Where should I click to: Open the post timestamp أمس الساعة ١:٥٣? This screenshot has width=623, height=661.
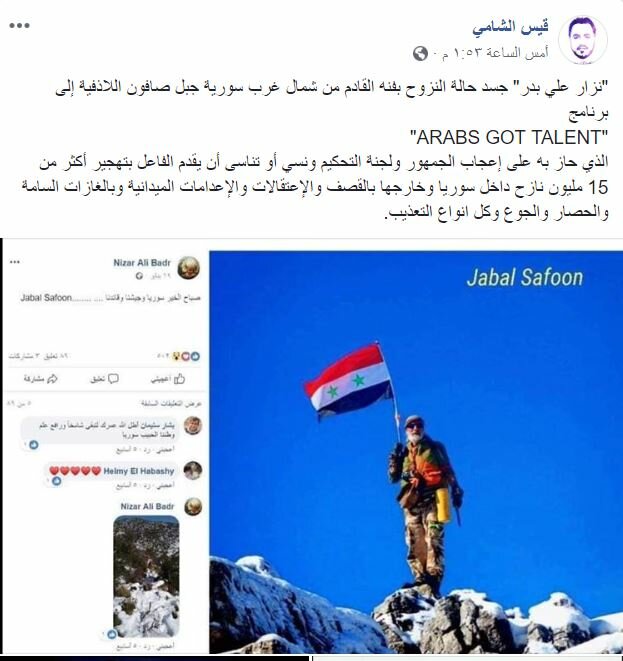click(494, 53)
